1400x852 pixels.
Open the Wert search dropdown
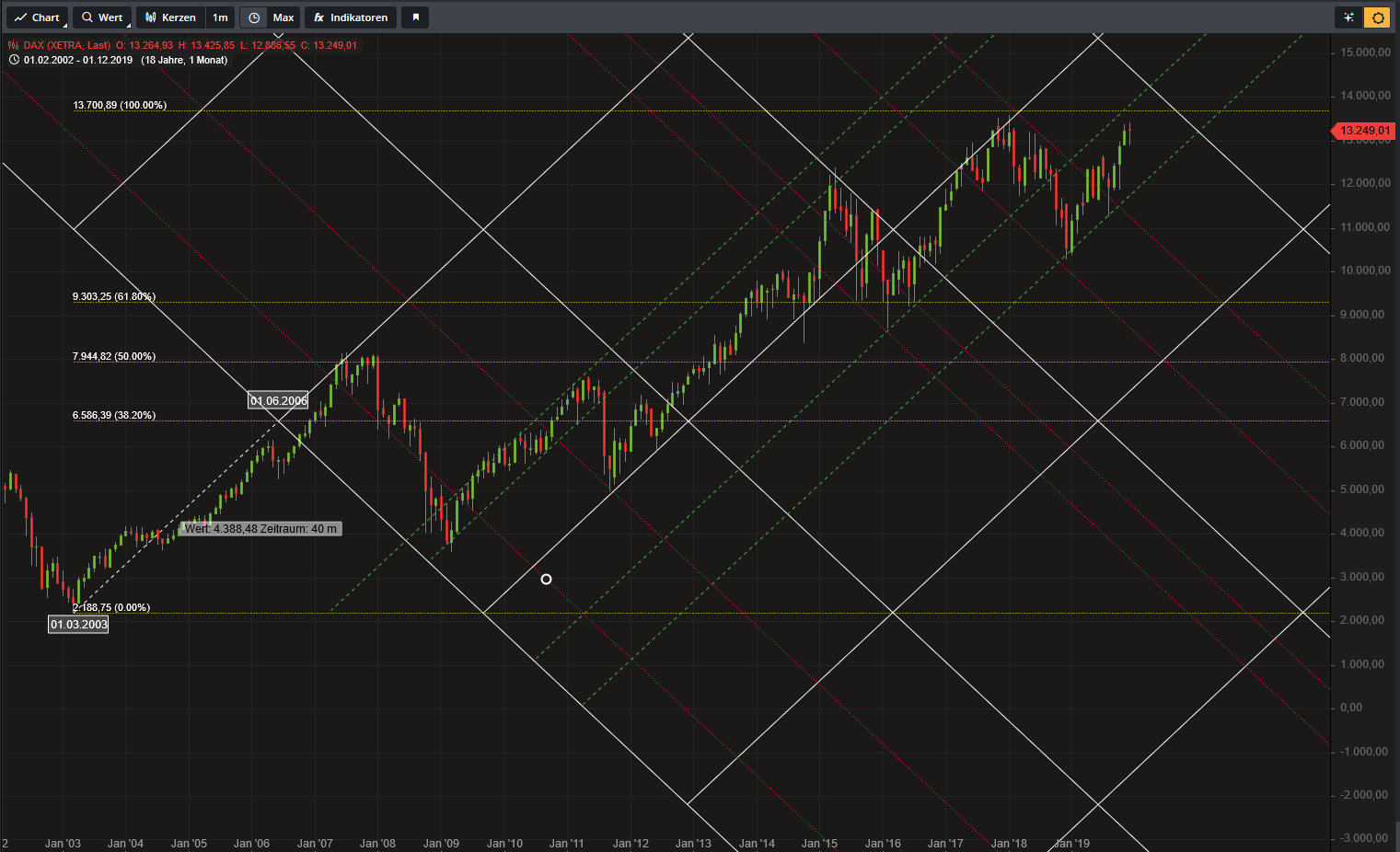pos(101,17)
